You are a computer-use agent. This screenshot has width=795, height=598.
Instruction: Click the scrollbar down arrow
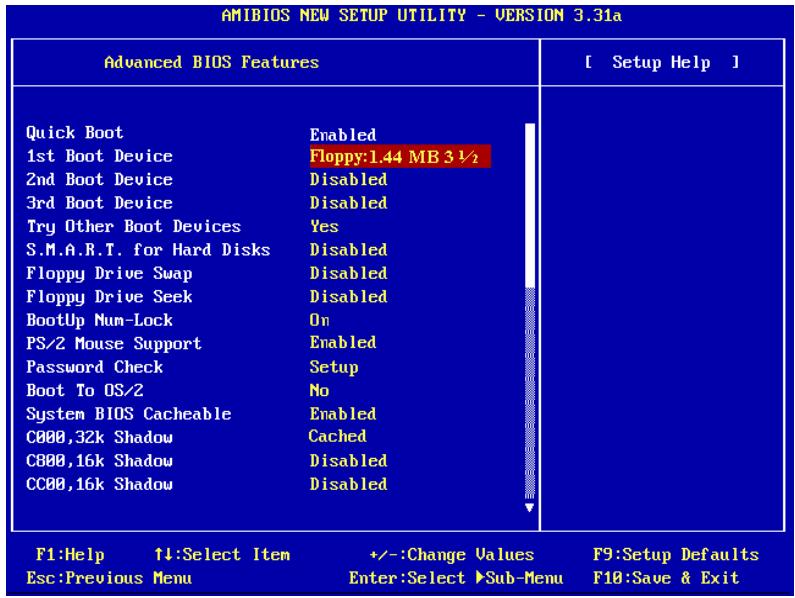pos(530,507)
